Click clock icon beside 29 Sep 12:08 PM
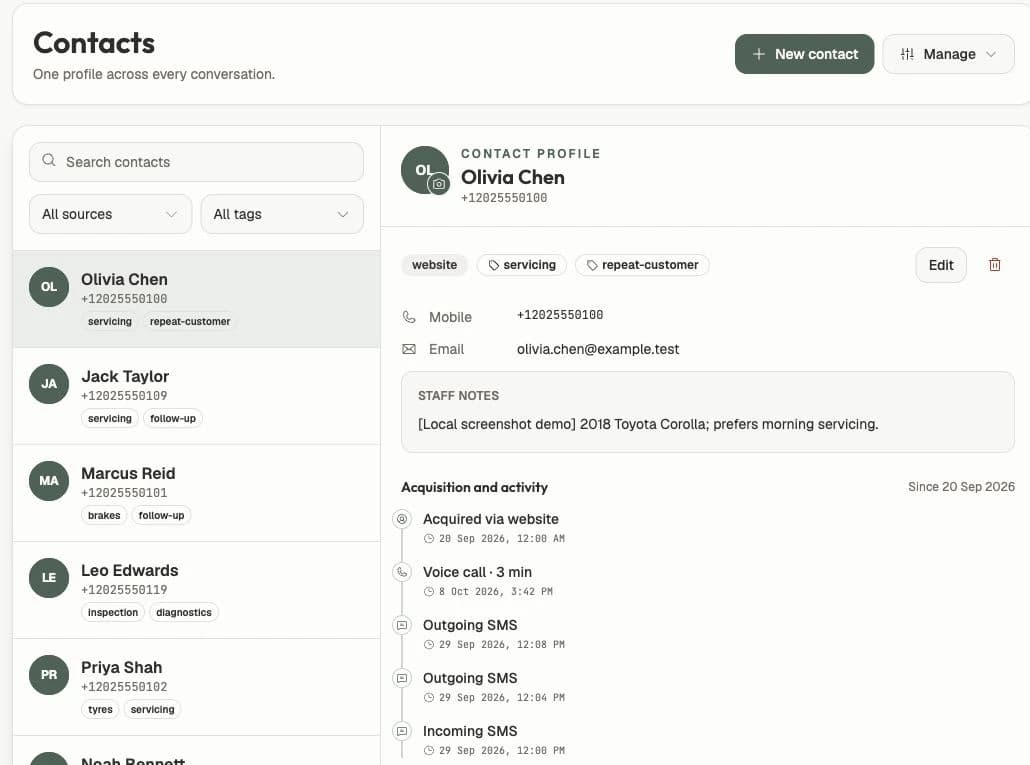 [x=429, y=645]
